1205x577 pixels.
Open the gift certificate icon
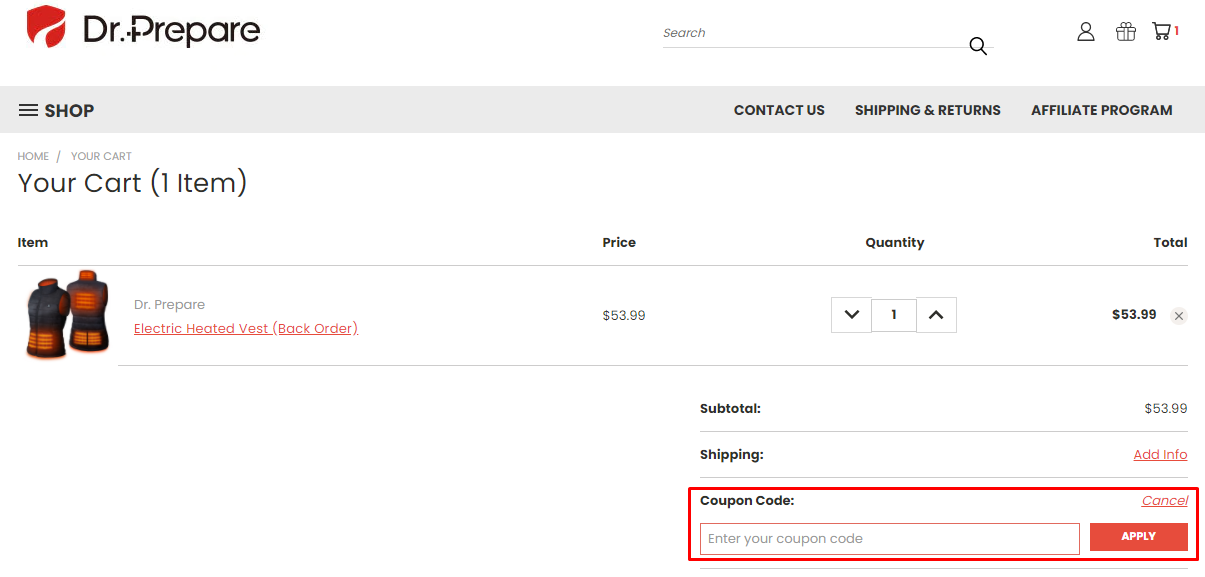click(1126, 32)
